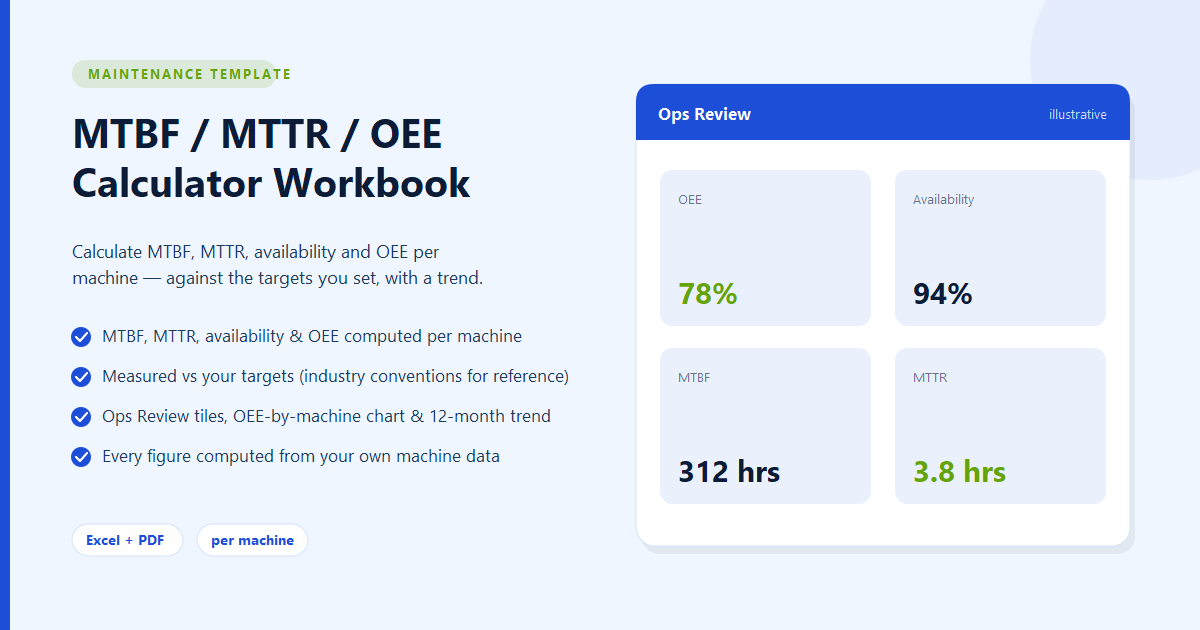Click the '312 hrs' value
The image size is (1200, 630).
click(729, 472)
